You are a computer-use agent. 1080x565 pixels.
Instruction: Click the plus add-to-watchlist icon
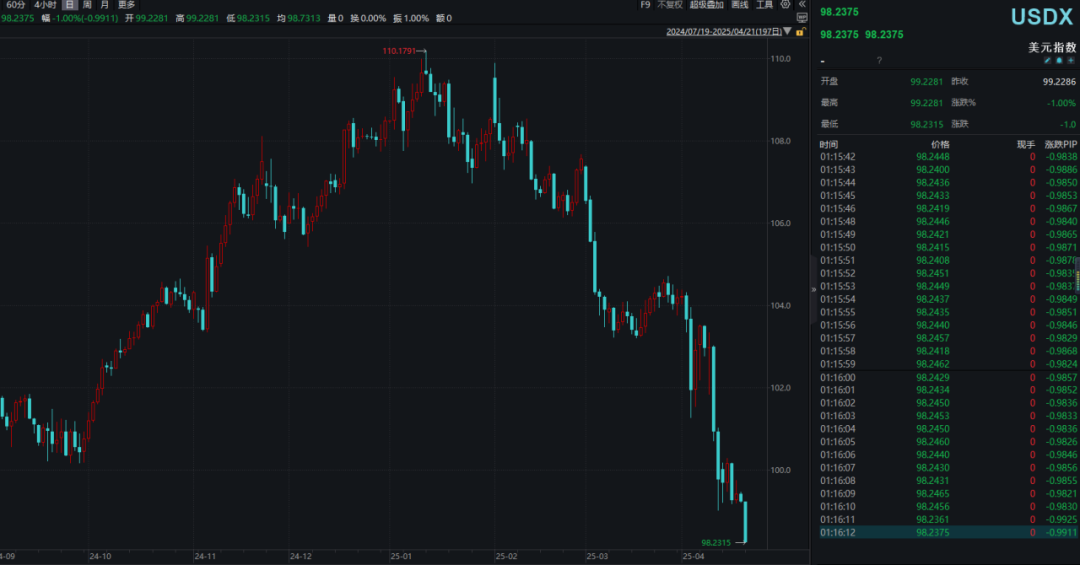point(1071,61)
